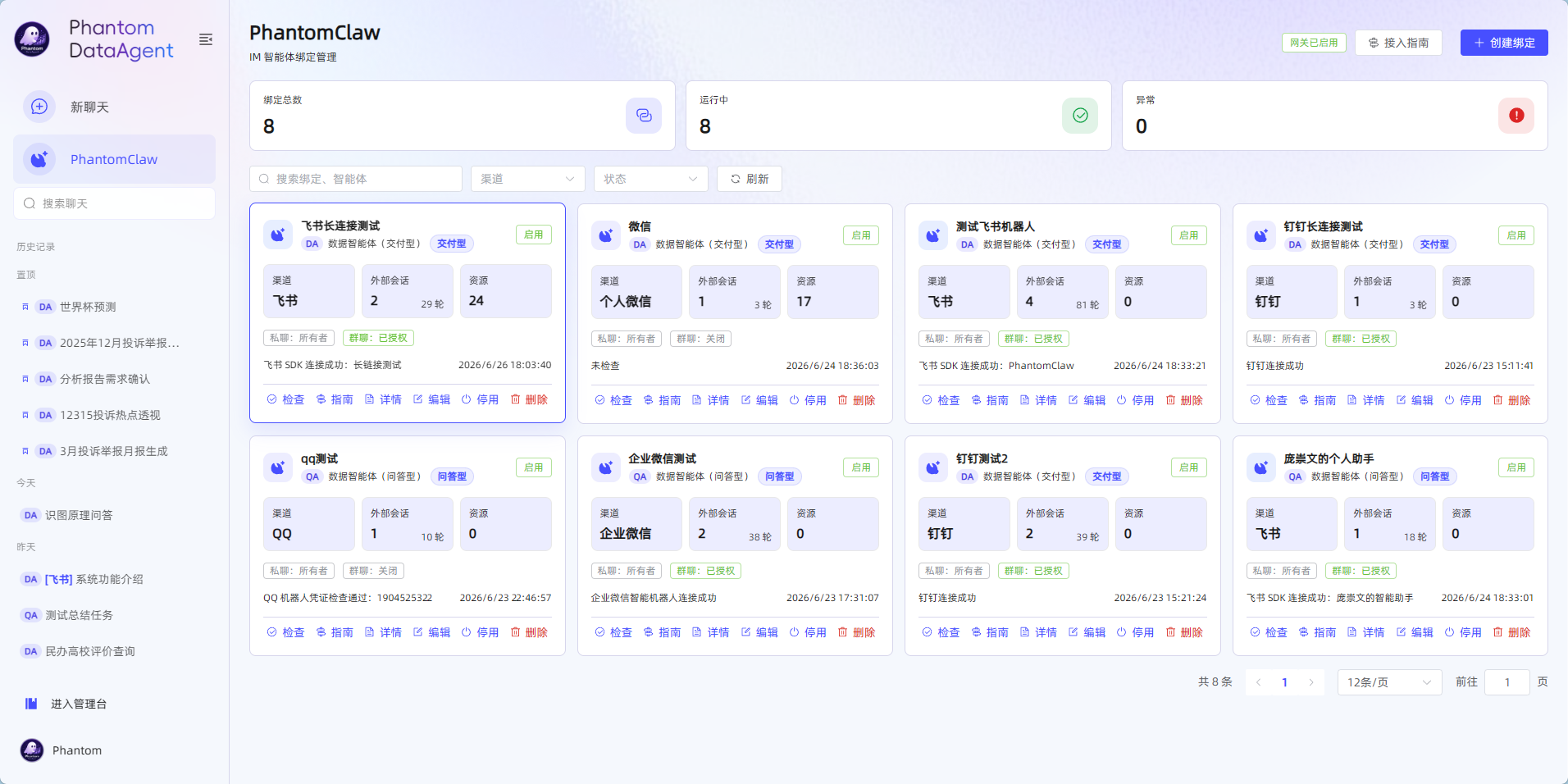Image resolution: width=1568 pixels, height=784 pixels.
Task: Click the running status check icon
Action: click(x=1080, y=116)
